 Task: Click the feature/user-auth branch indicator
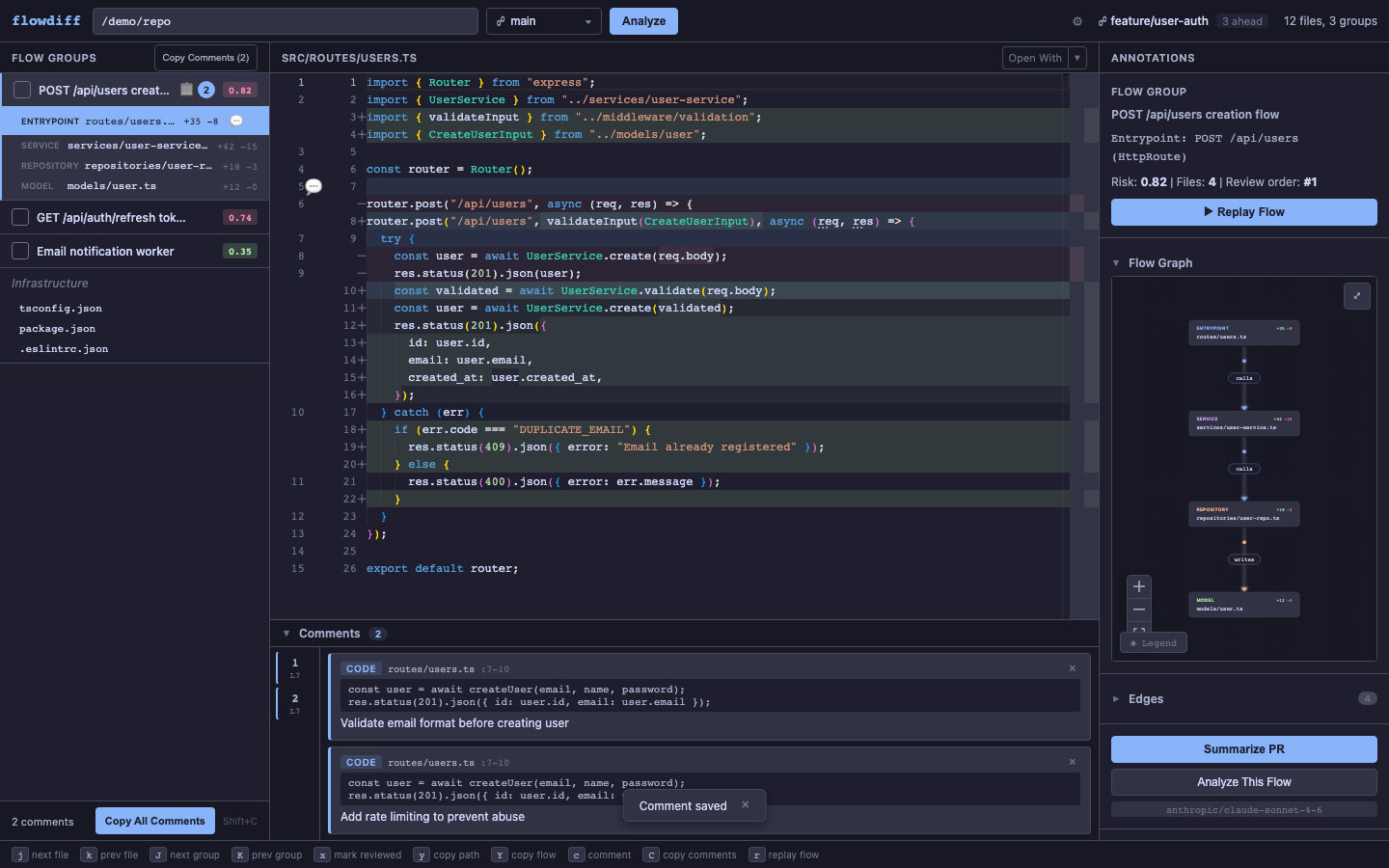pos(1153,21)
